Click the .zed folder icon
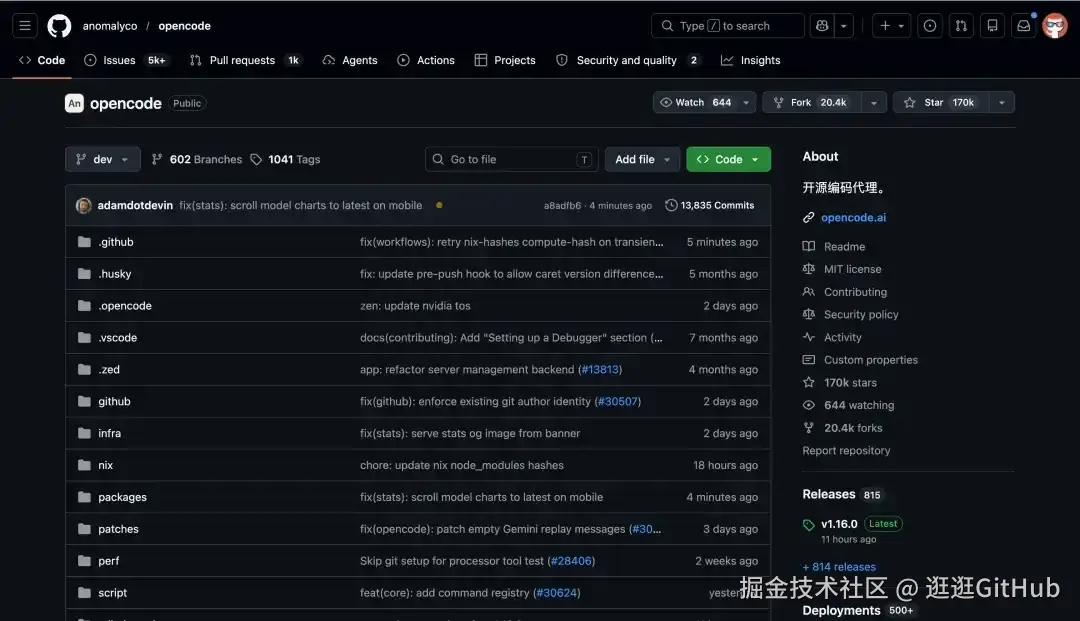The height and width of the screenshot is (621, 1080). (84, 369)
